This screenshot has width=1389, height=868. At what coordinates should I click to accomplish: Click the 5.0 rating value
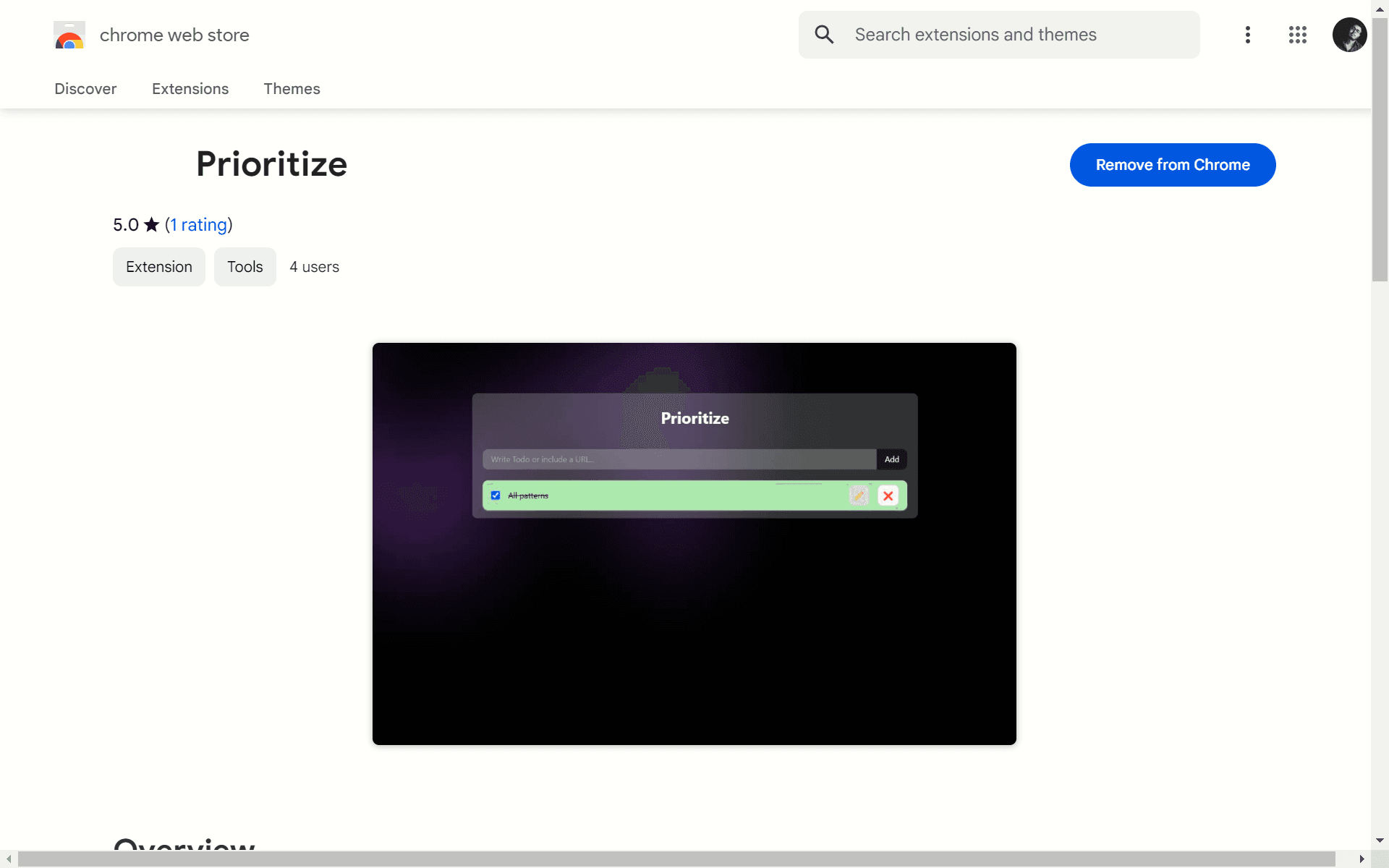point(126,225)
